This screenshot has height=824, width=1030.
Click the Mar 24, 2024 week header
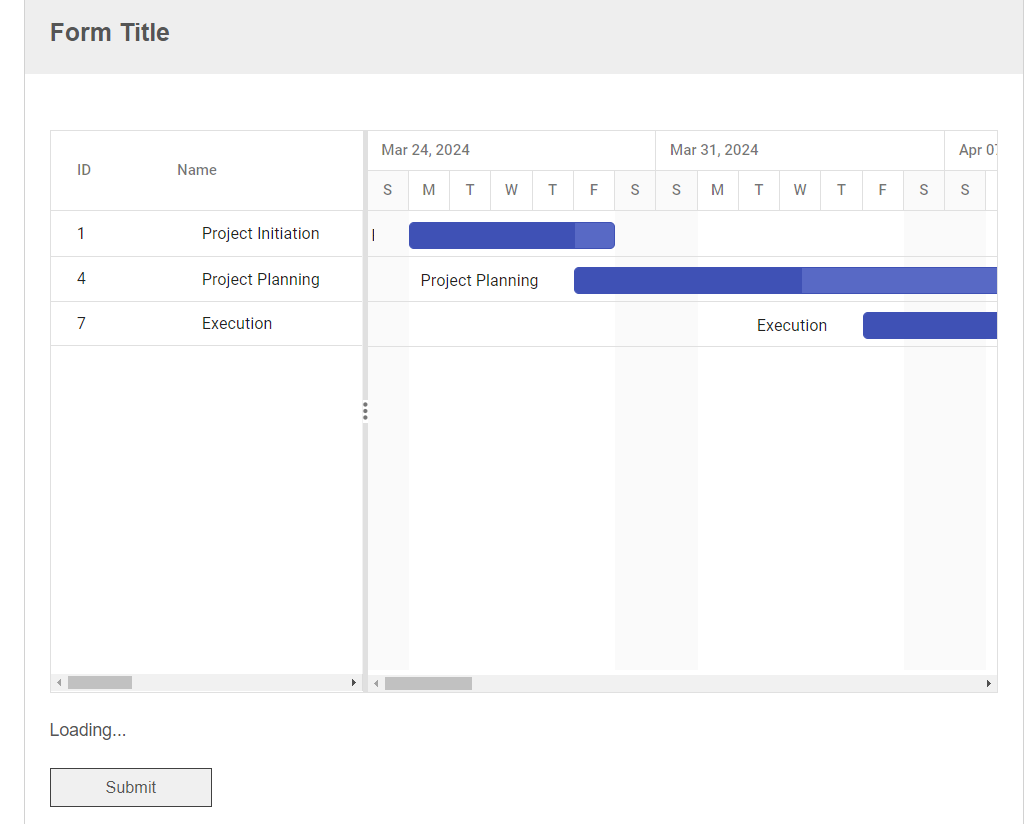(x=426, y=150)
